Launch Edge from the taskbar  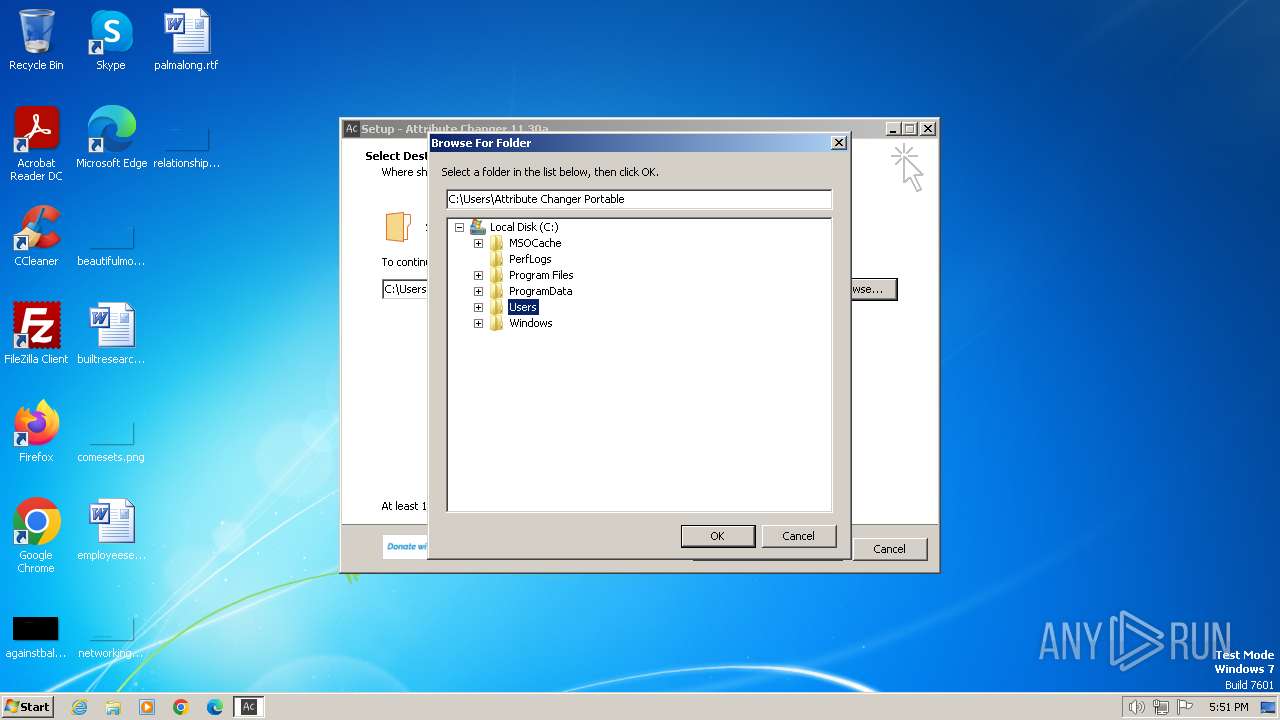point(215,707)
